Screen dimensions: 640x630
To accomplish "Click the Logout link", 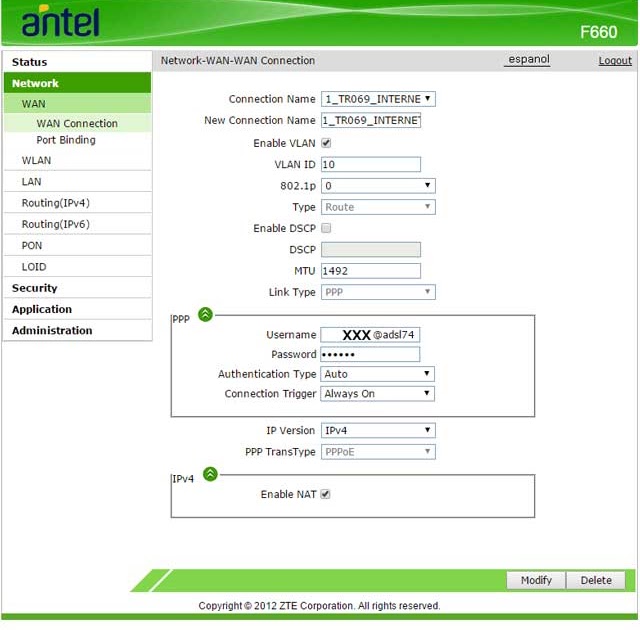I will [615, 60].
